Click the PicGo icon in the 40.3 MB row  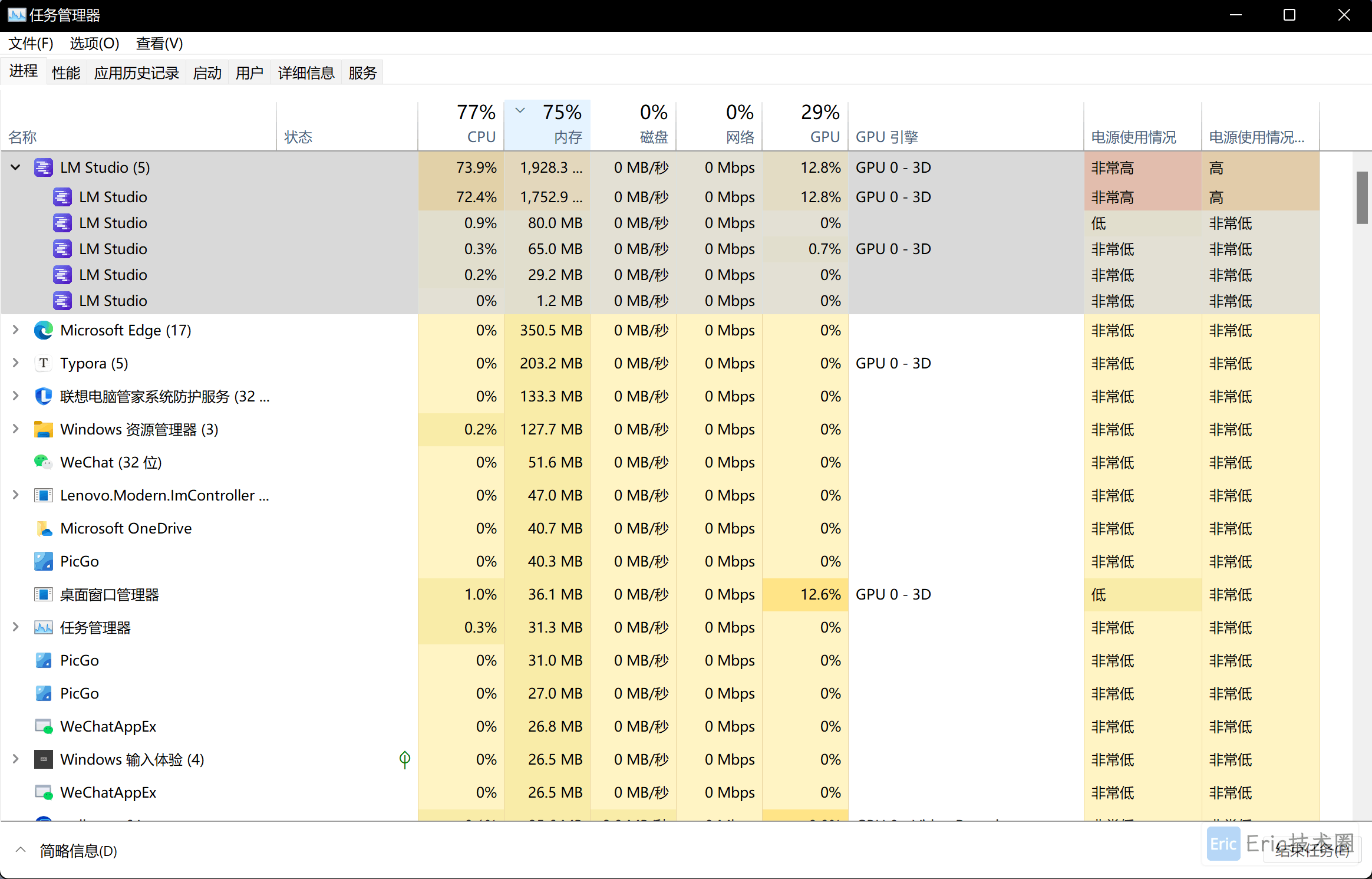(44, 561)
